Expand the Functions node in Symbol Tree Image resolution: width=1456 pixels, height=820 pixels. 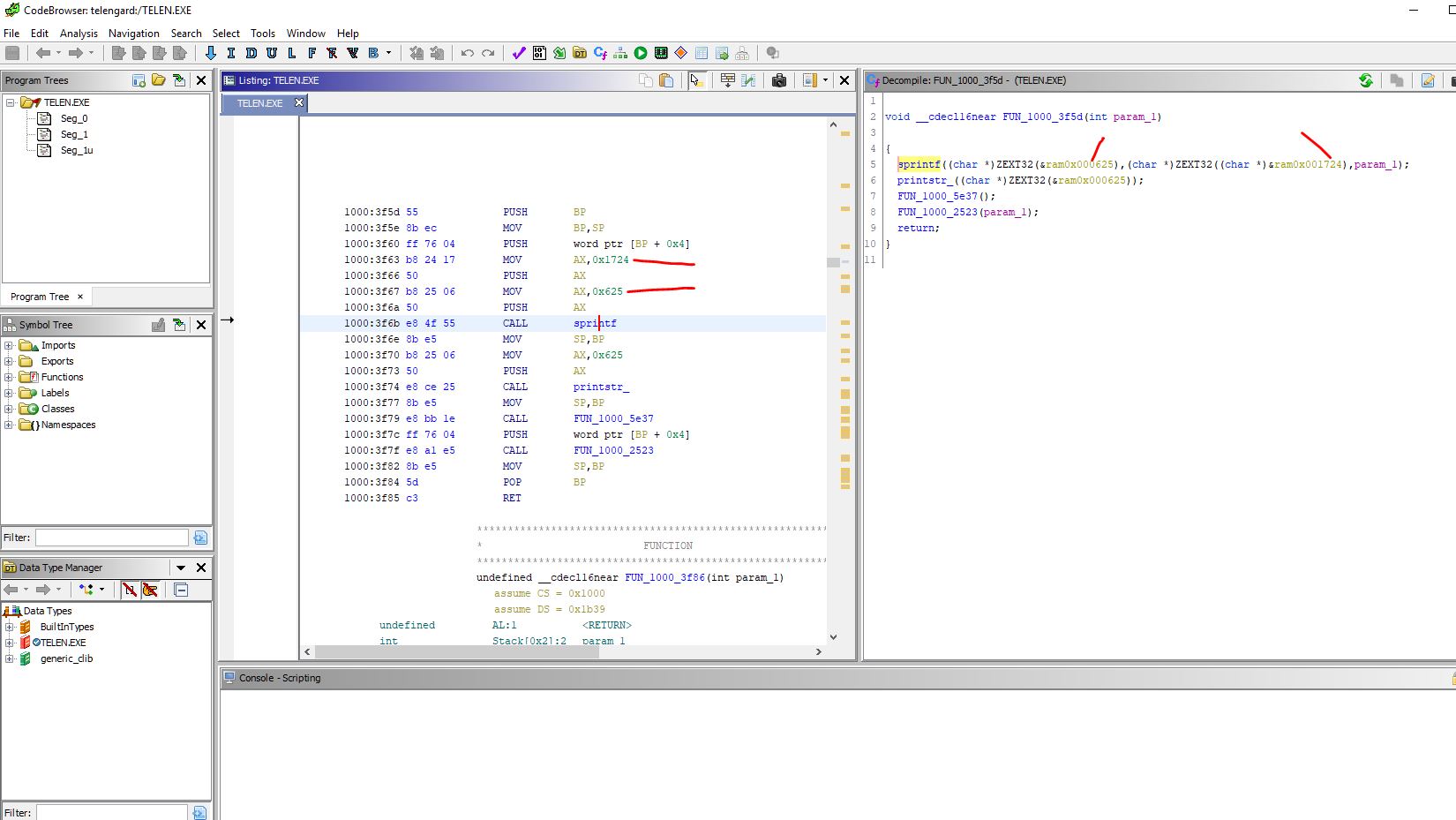coord(8,377)
